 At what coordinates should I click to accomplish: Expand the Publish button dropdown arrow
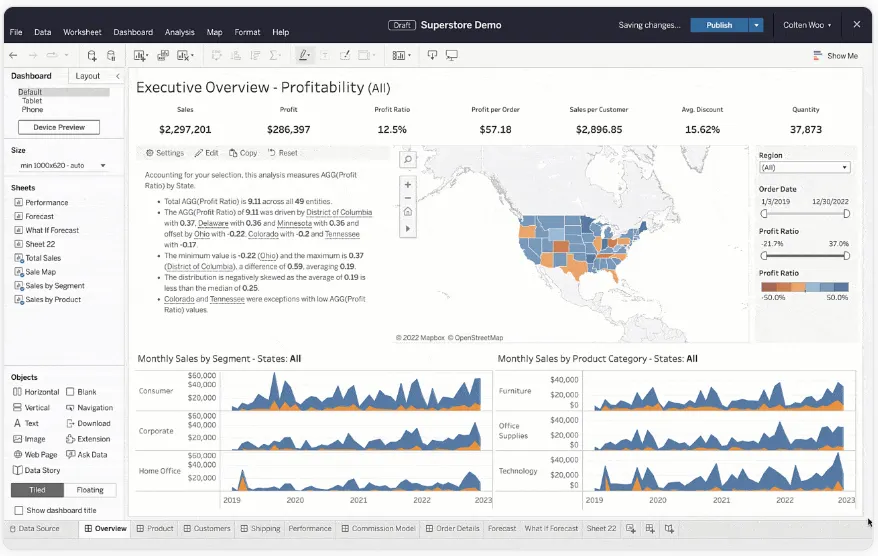point(756,25)
